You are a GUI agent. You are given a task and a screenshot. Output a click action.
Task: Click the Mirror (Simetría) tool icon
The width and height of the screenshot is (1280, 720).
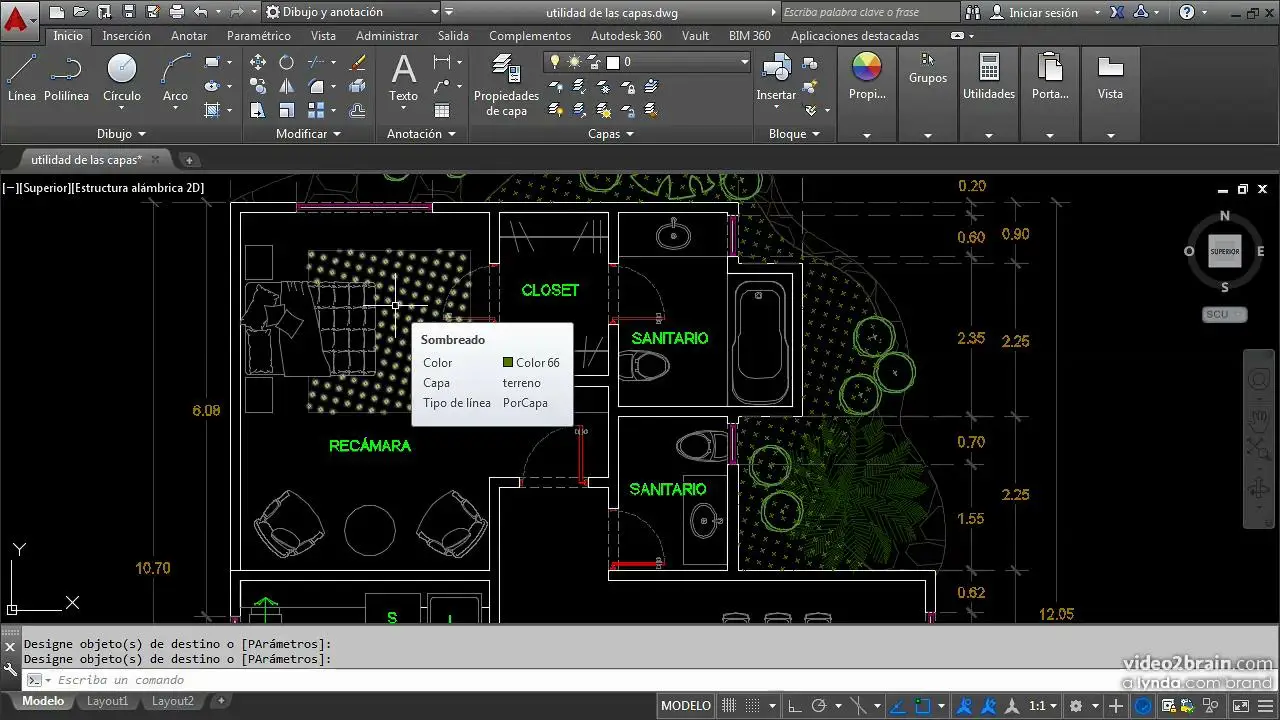[287, 86]
